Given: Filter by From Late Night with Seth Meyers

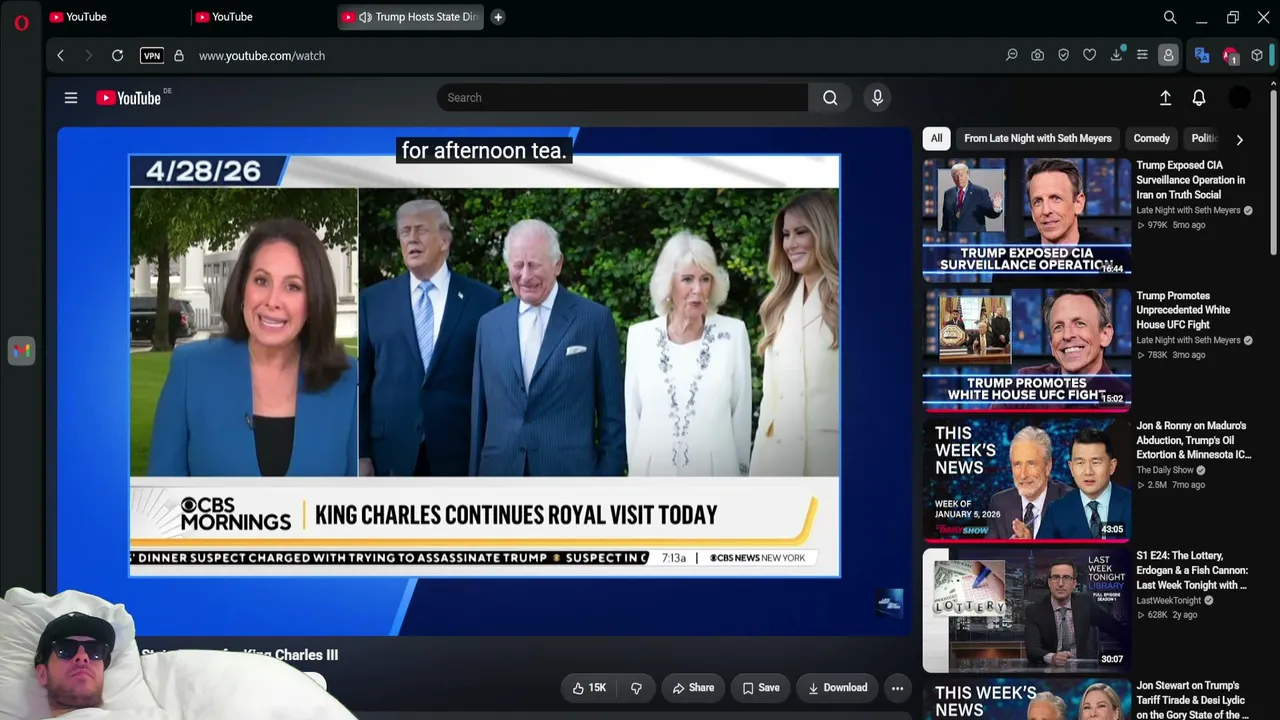Looking at the screenshot, I should pos(1038,139).
